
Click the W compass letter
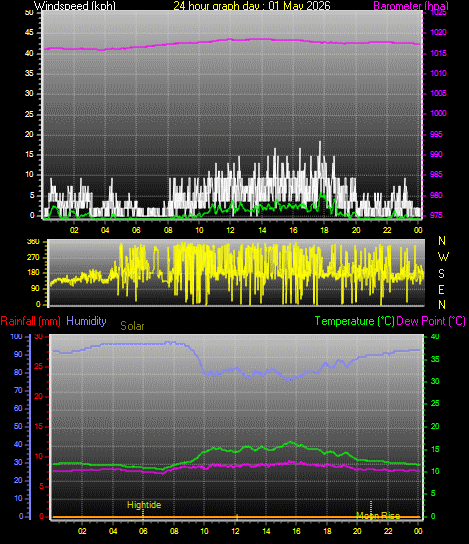(443, 257)
